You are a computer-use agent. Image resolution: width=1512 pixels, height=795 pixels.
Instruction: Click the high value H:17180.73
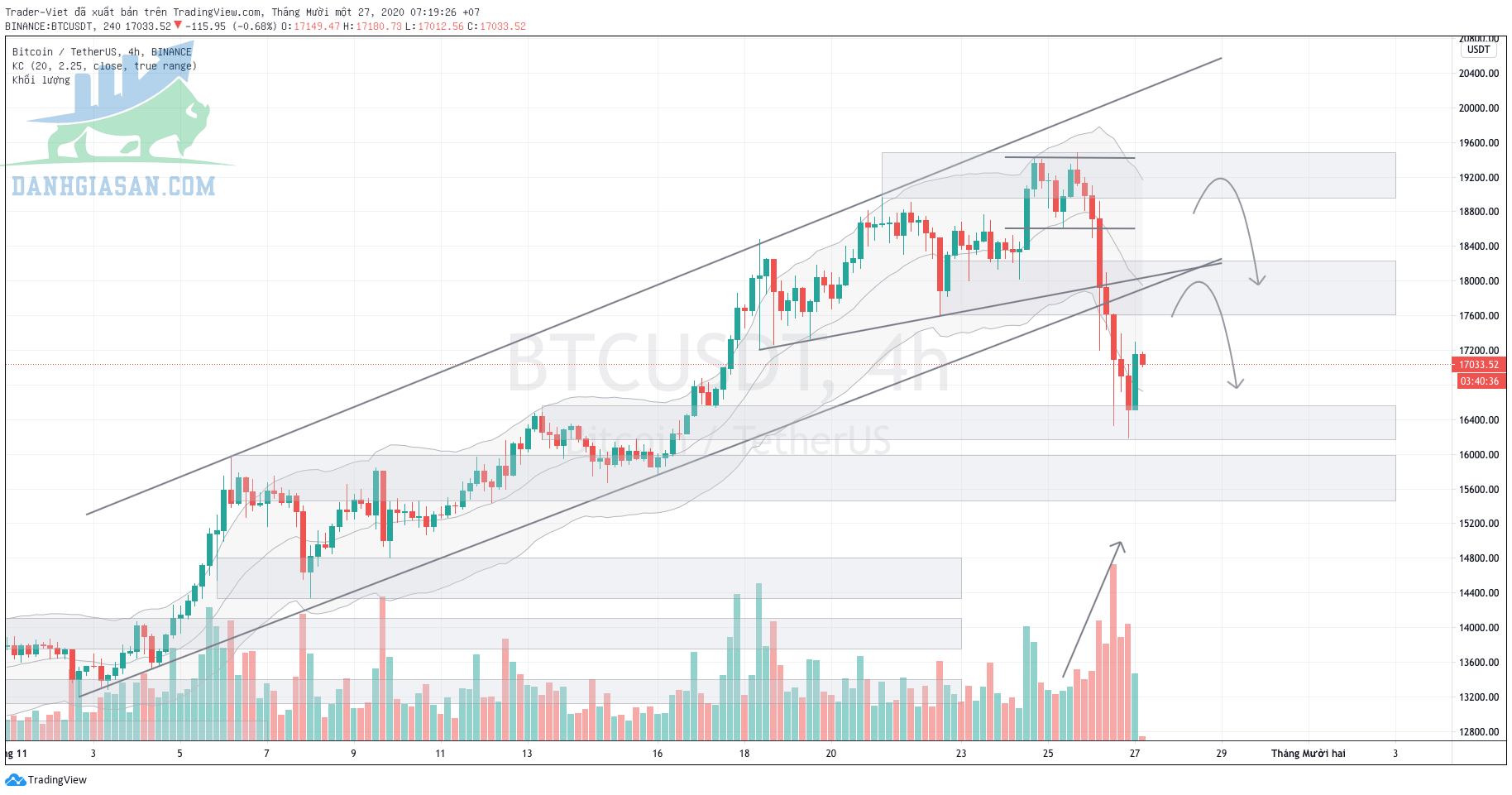372,26
